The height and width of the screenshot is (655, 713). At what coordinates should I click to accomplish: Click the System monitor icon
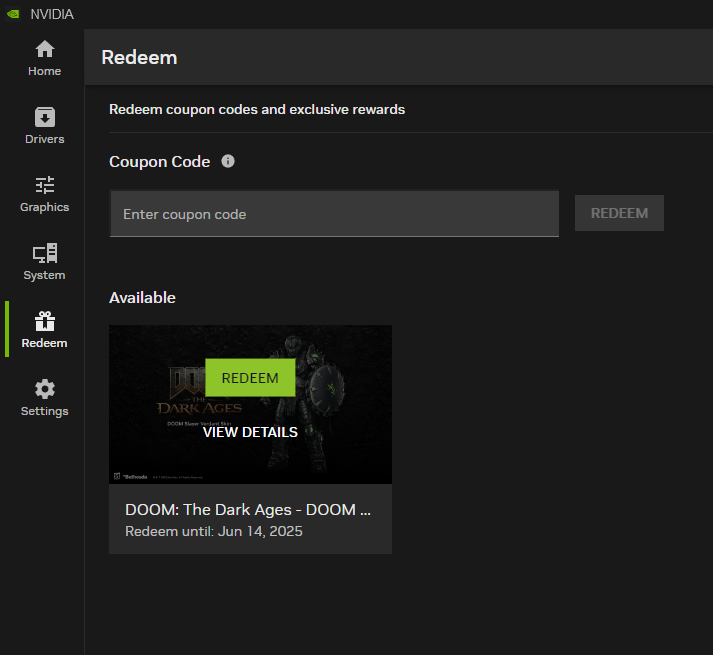(44, 253)
